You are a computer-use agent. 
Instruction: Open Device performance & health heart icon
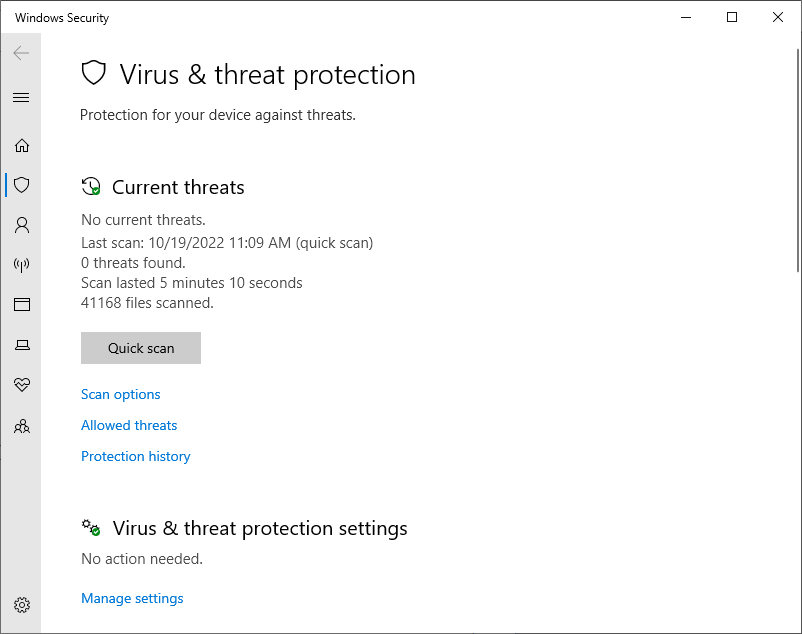coord(21,385)
